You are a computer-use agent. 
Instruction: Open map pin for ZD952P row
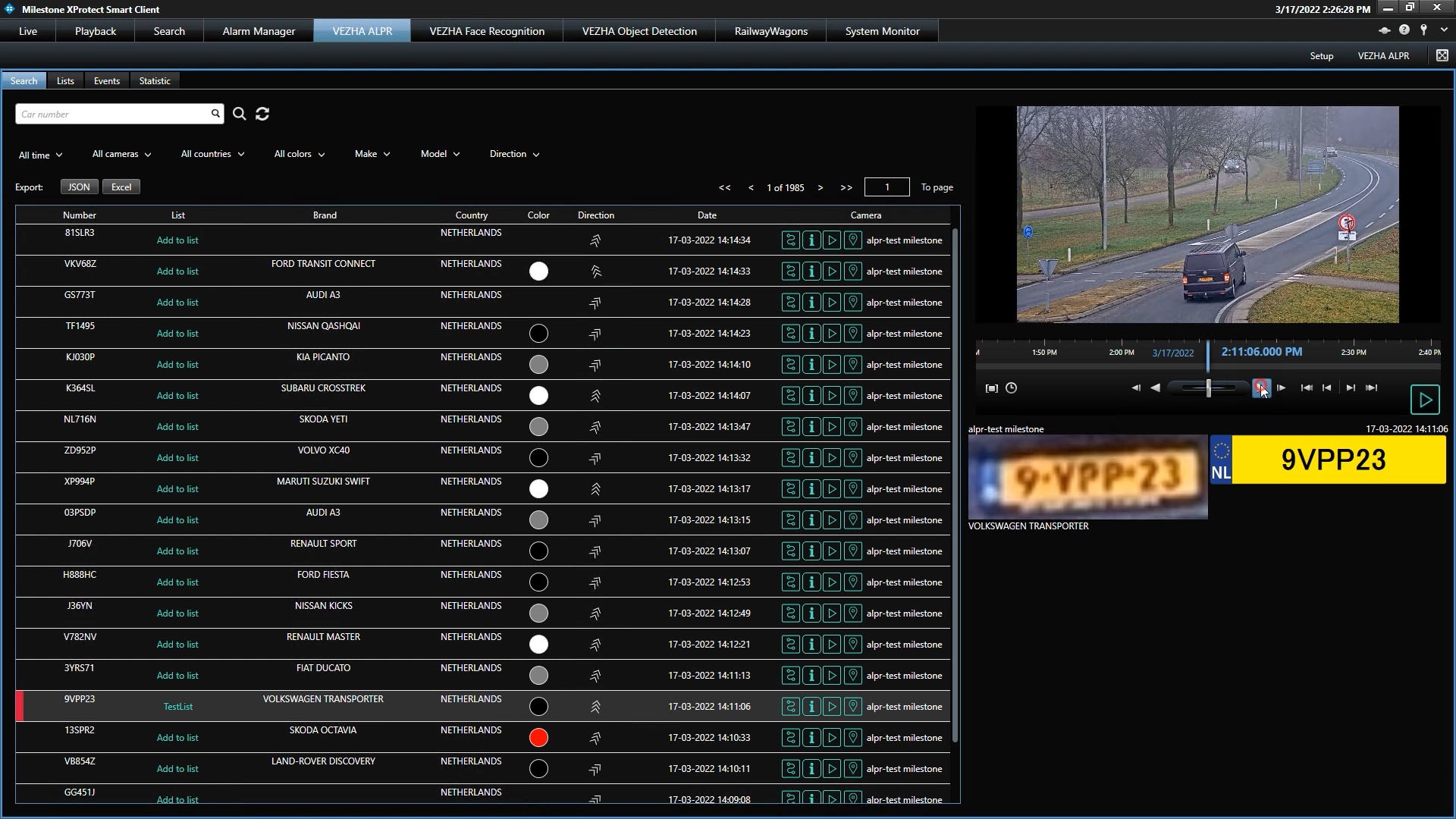(852, 458)
